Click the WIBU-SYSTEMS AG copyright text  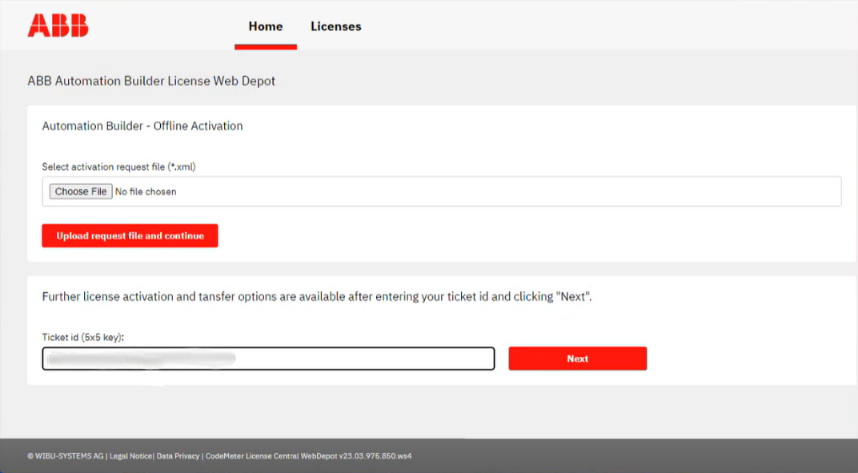pos(65,456)
